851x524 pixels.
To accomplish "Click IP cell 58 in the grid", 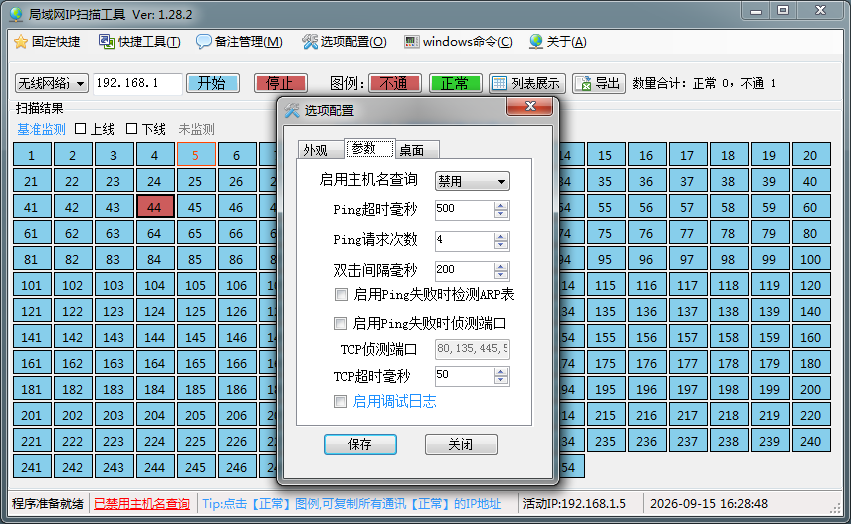I will 729,207.
